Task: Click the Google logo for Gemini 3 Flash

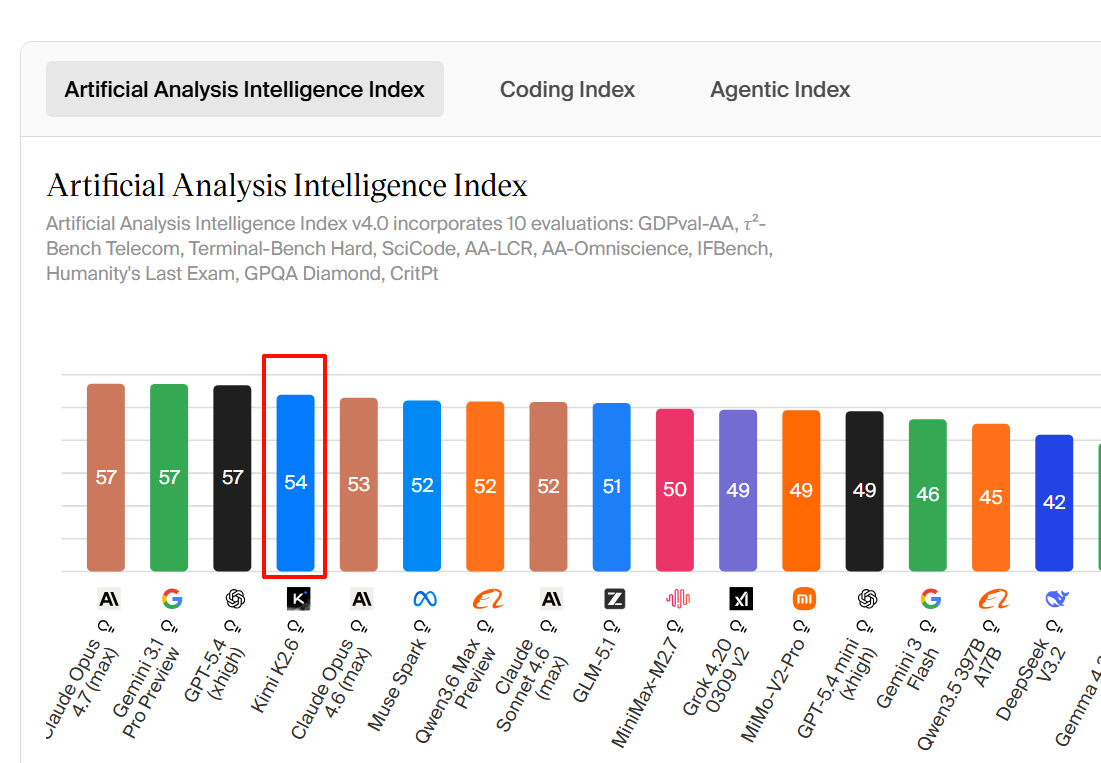Action: (x=930, y=599)
